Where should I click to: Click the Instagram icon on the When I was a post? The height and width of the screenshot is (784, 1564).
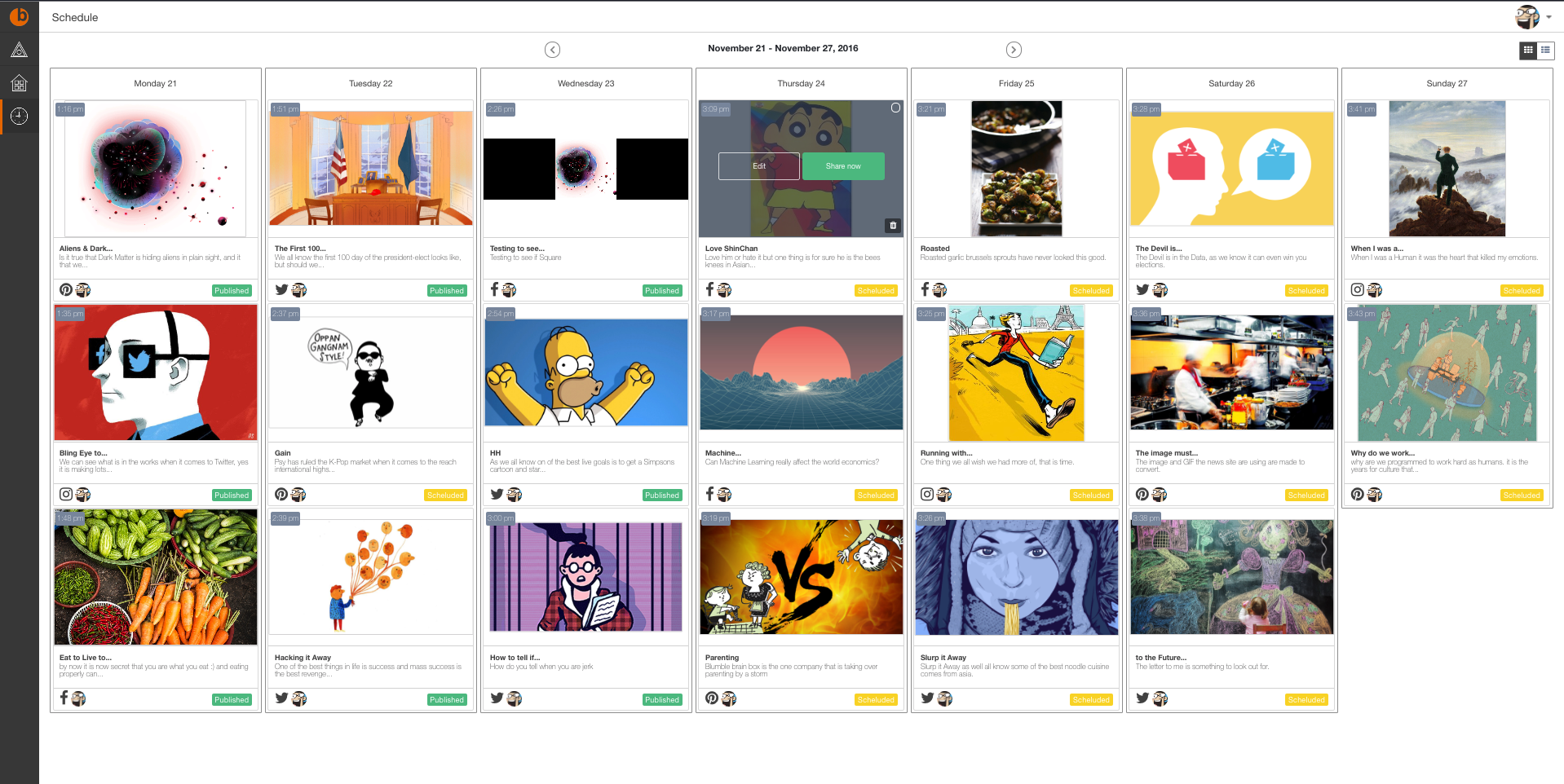(x=1358, y=289)
